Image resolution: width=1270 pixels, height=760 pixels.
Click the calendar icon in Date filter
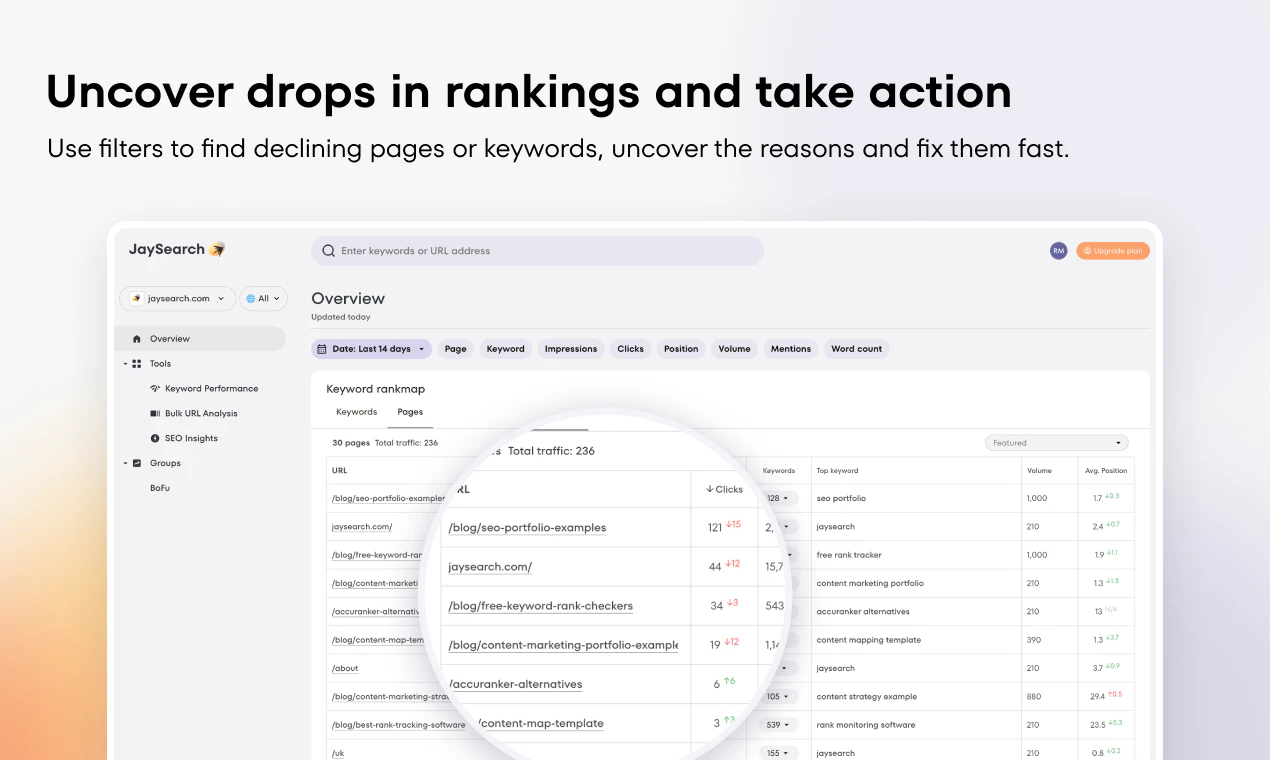[x=322, y=349]
